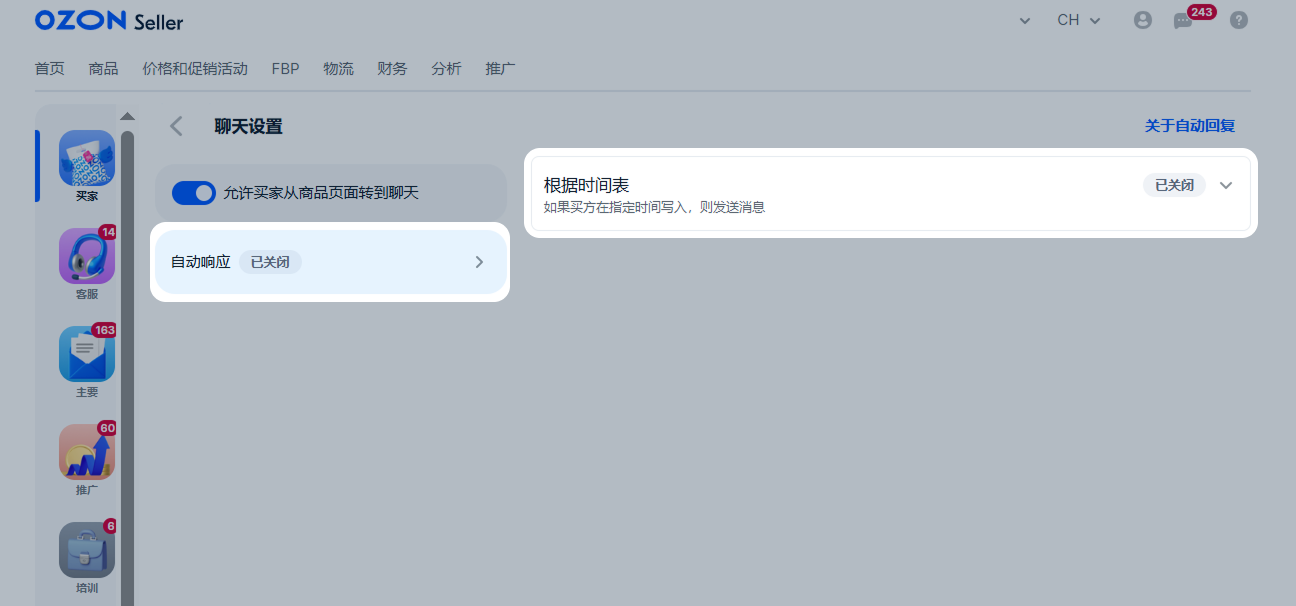The image size is (1296, 606).
Task: Click the OZON Seller logo
Action: click(x=108, y=21)
